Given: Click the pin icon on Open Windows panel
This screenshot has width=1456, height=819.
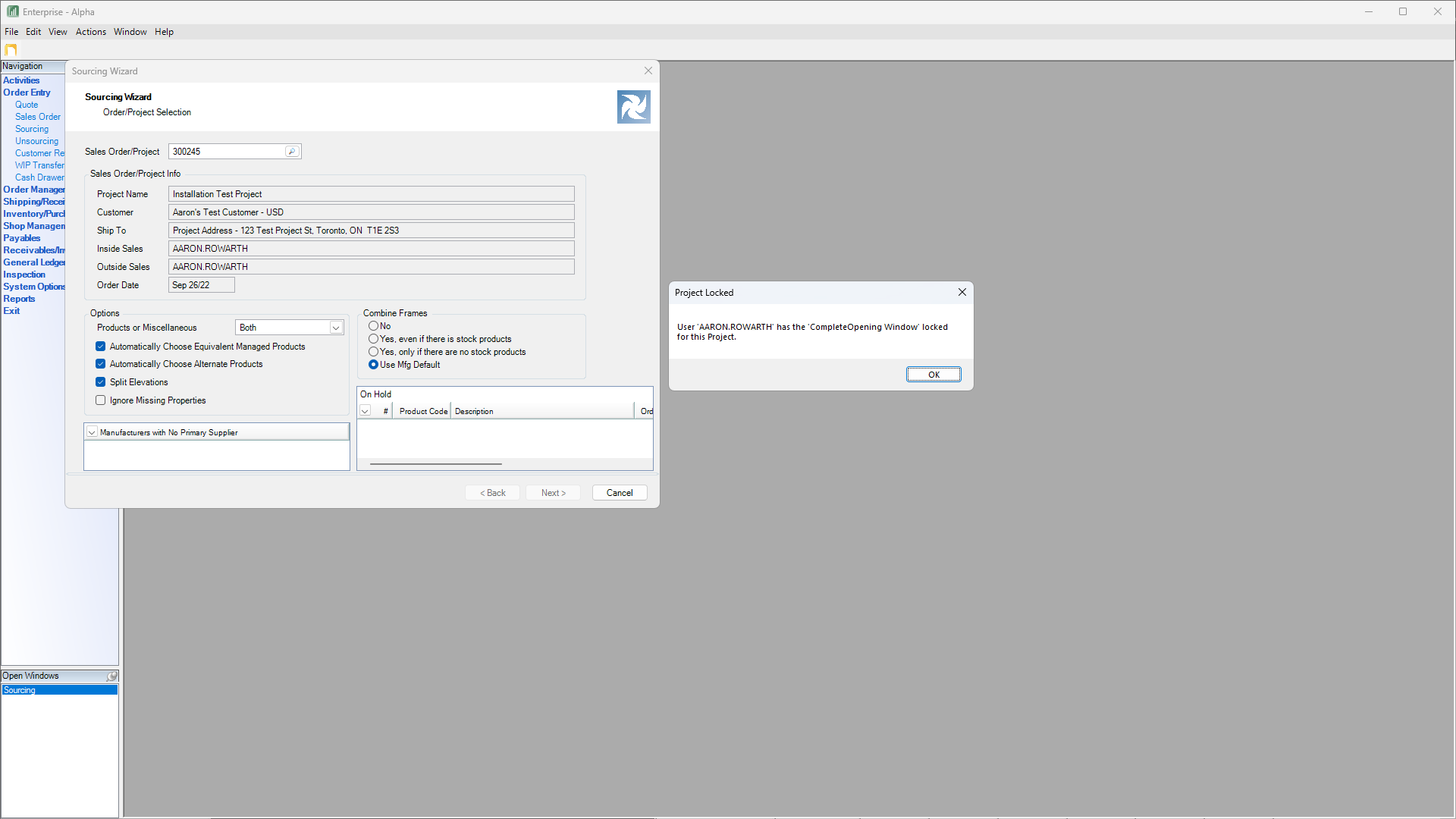Looking at the screenshot, I should coord(112,676).
